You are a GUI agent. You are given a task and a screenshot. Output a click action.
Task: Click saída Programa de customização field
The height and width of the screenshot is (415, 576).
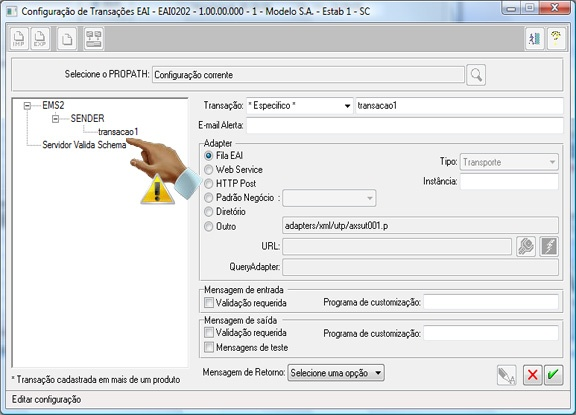point(491,333)
